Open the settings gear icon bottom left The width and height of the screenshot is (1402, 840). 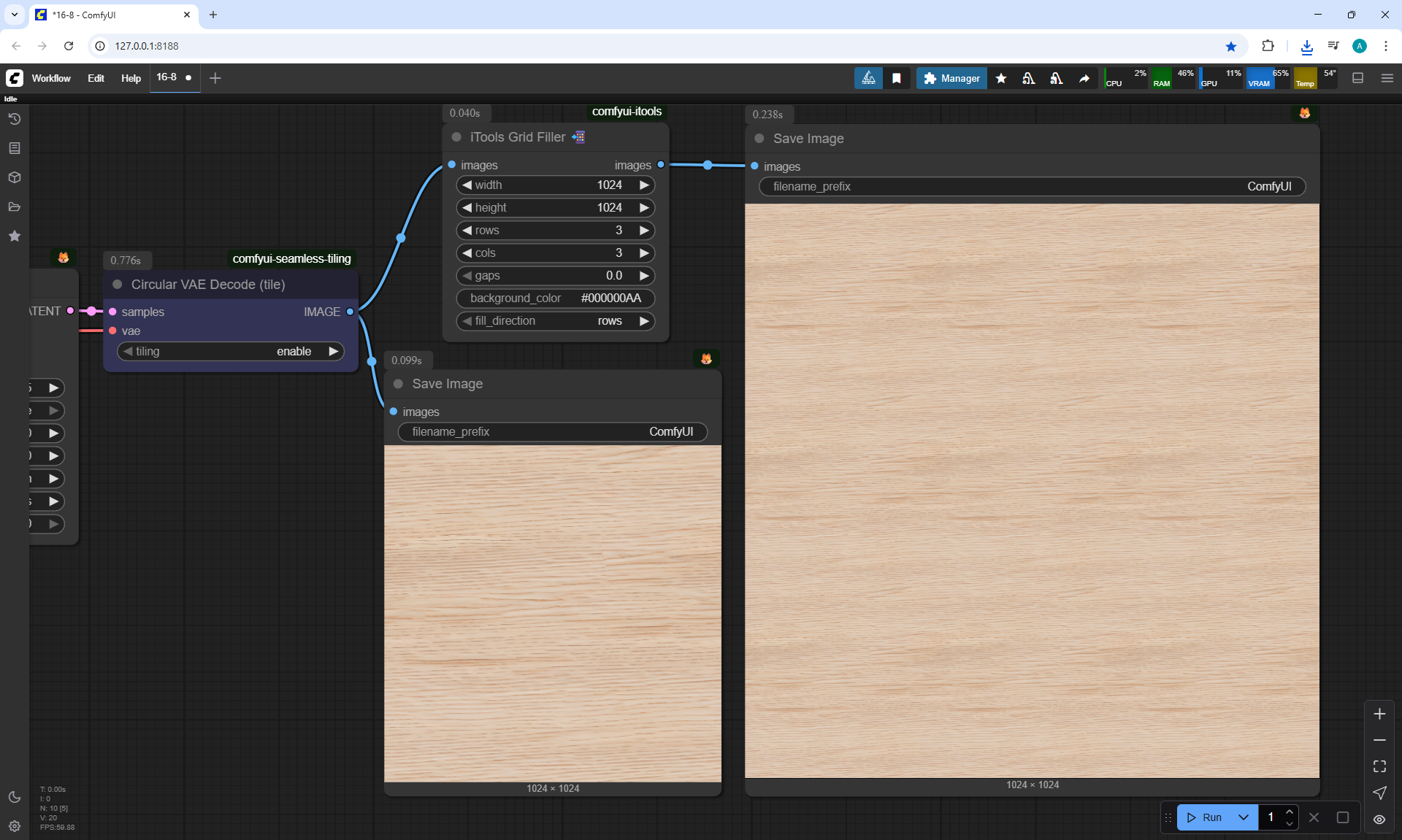(x=15, y=826)
